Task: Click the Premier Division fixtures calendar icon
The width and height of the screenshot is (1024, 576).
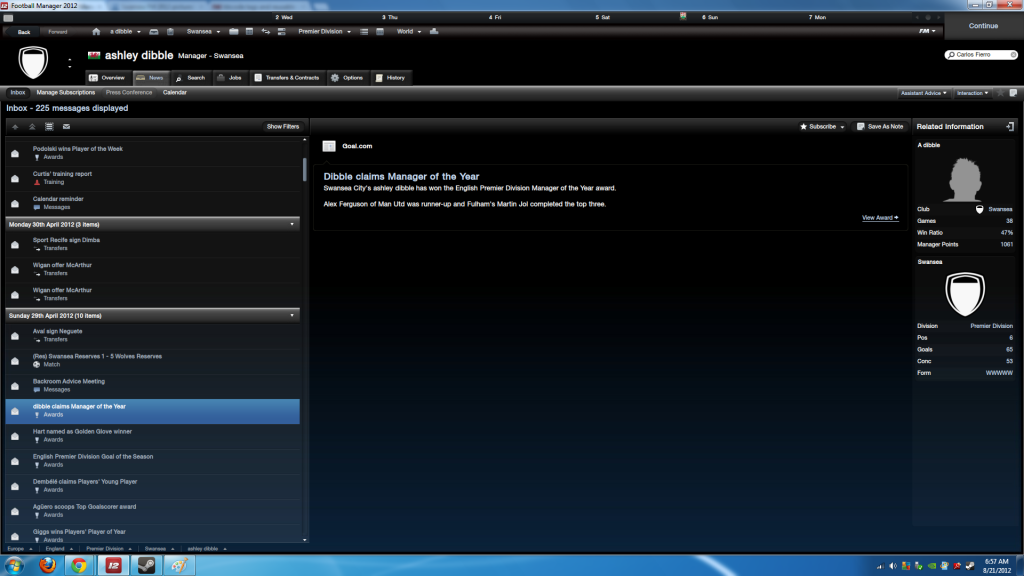Action: pyautogui.click(x=380, y=31)
